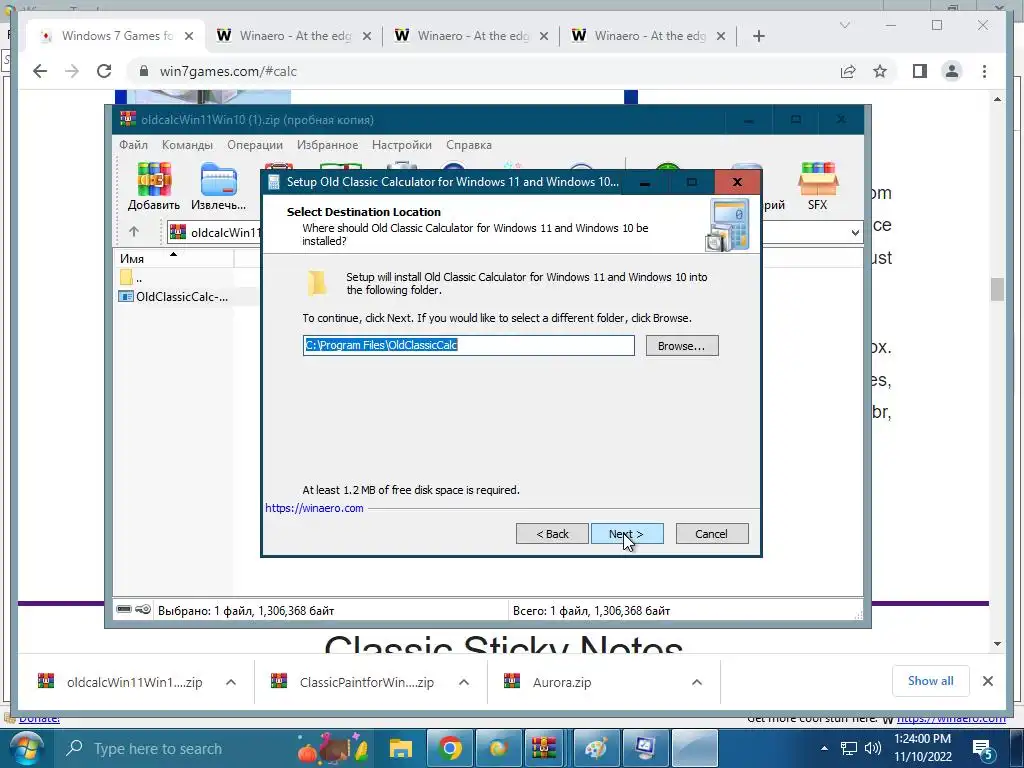Click the WinRAR status bar drive icon

pos(123,609)
